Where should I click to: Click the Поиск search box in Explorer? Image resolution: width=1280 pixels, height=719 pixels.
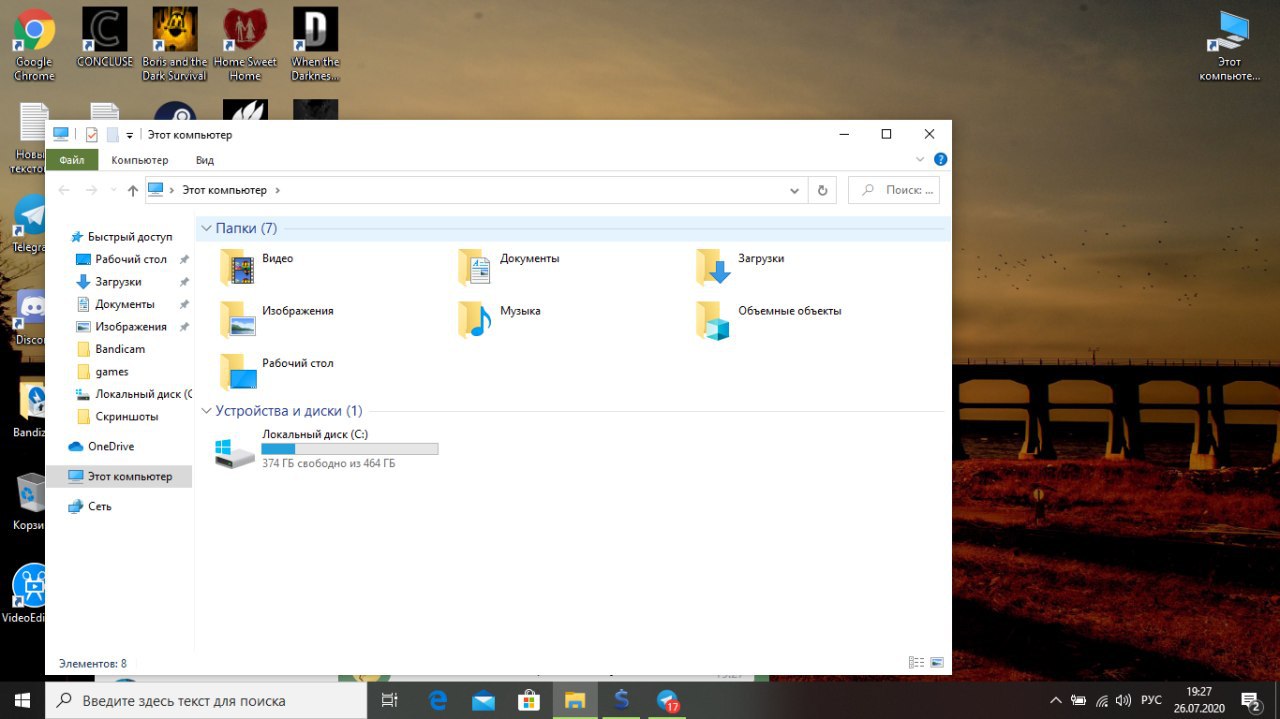(x=894, y=190)
